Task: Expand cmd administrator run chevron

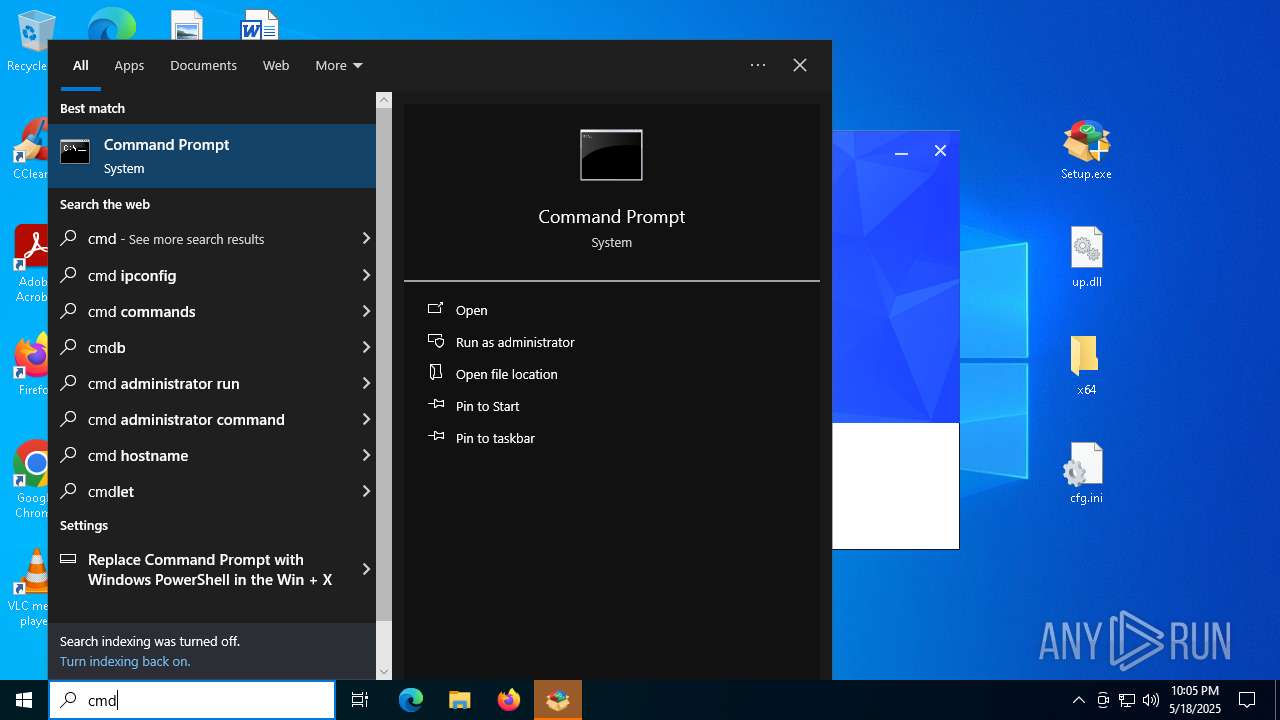Action: click(x=366, y=383)
